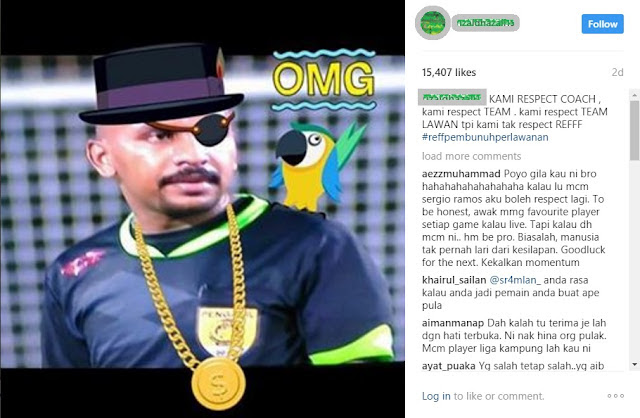Screen dimensions: 640x418
Task: Click the OMG sticker on photo
Action: click(323, 80)
